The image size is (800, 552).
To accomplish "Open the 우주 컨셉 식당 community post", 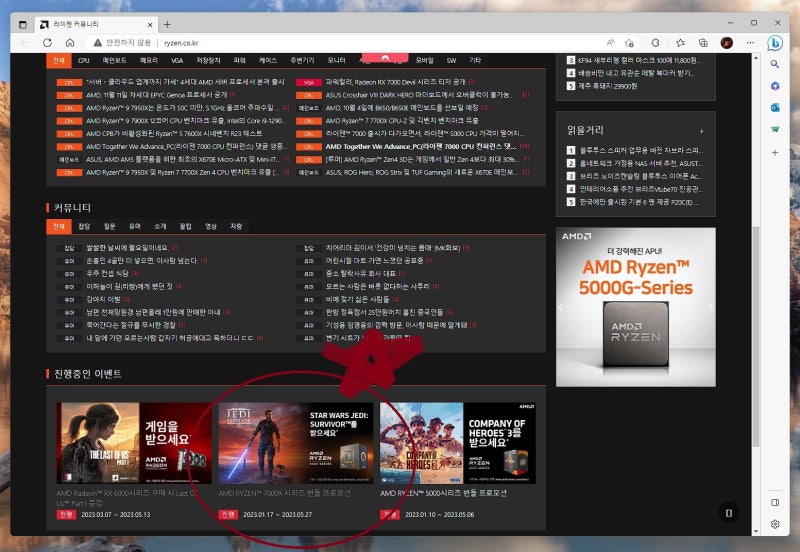I will pyautogui.click(x=108, y=273).
